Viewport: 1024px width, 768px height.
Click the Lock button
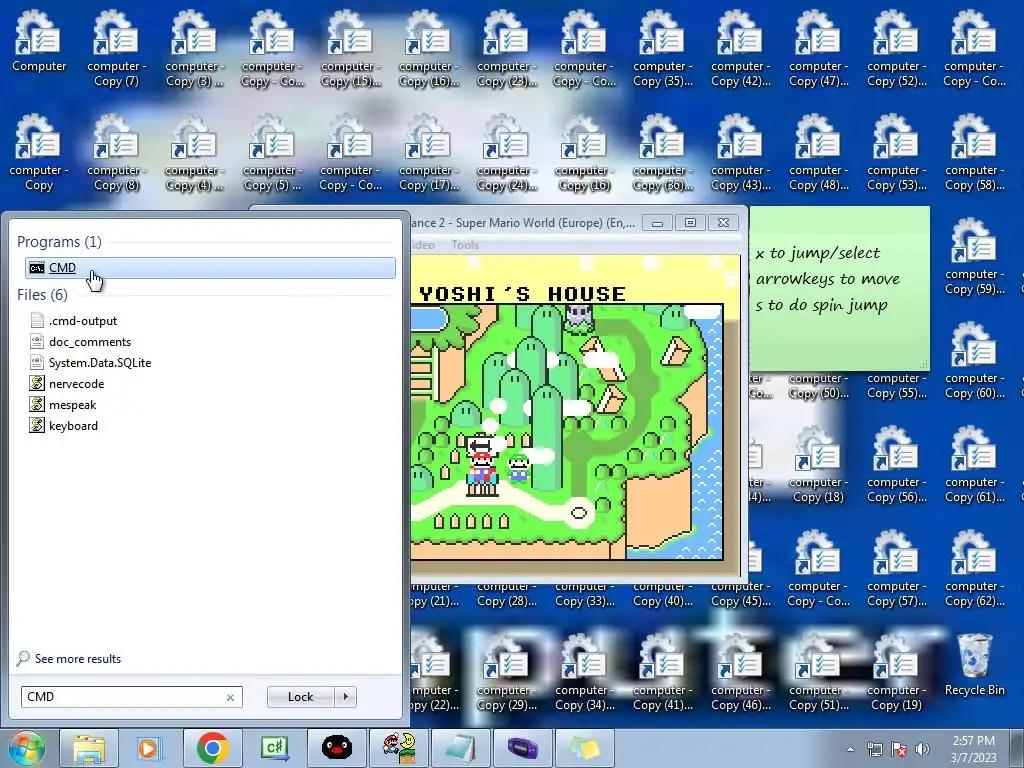(300, 697)
